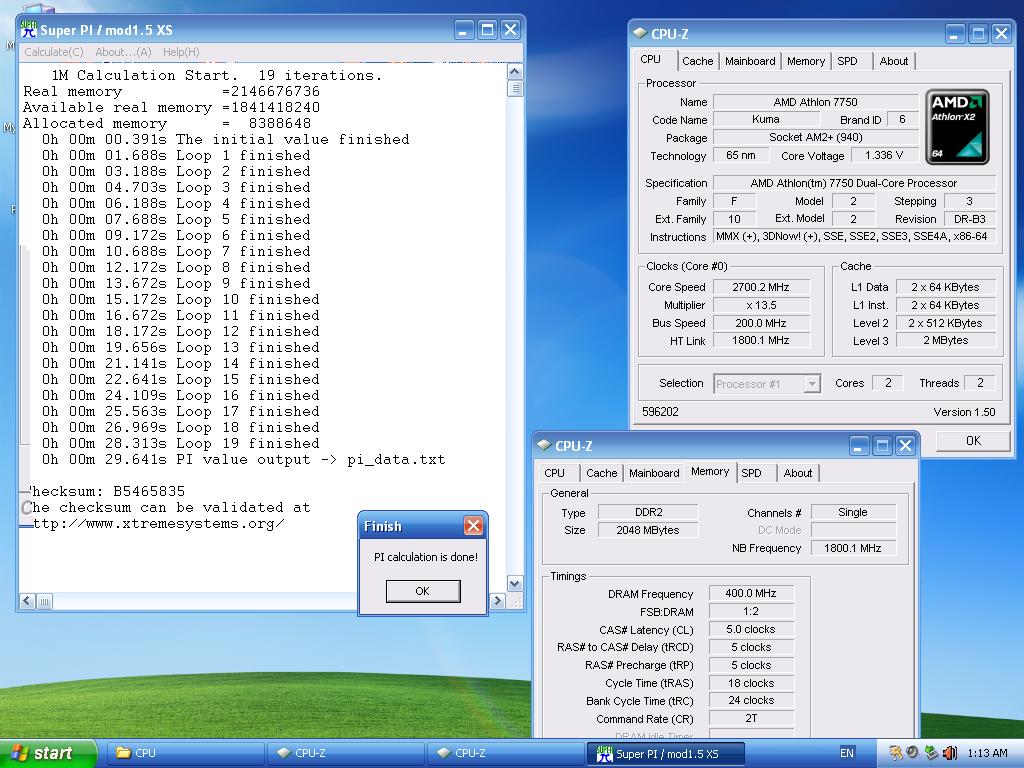The width and height of the screenshot is (1024, 768).
Task: Click the Channels value Single
Action: [852, 513]
